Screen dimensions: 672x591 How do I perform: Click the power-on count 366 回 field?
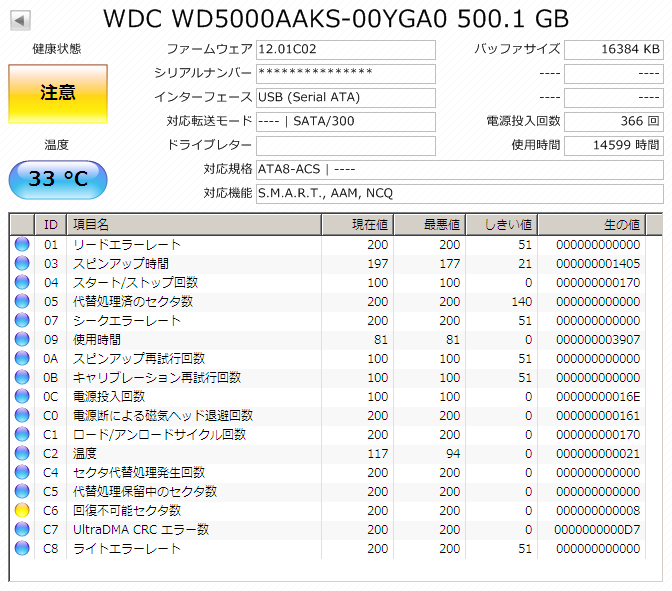[614, 122]
